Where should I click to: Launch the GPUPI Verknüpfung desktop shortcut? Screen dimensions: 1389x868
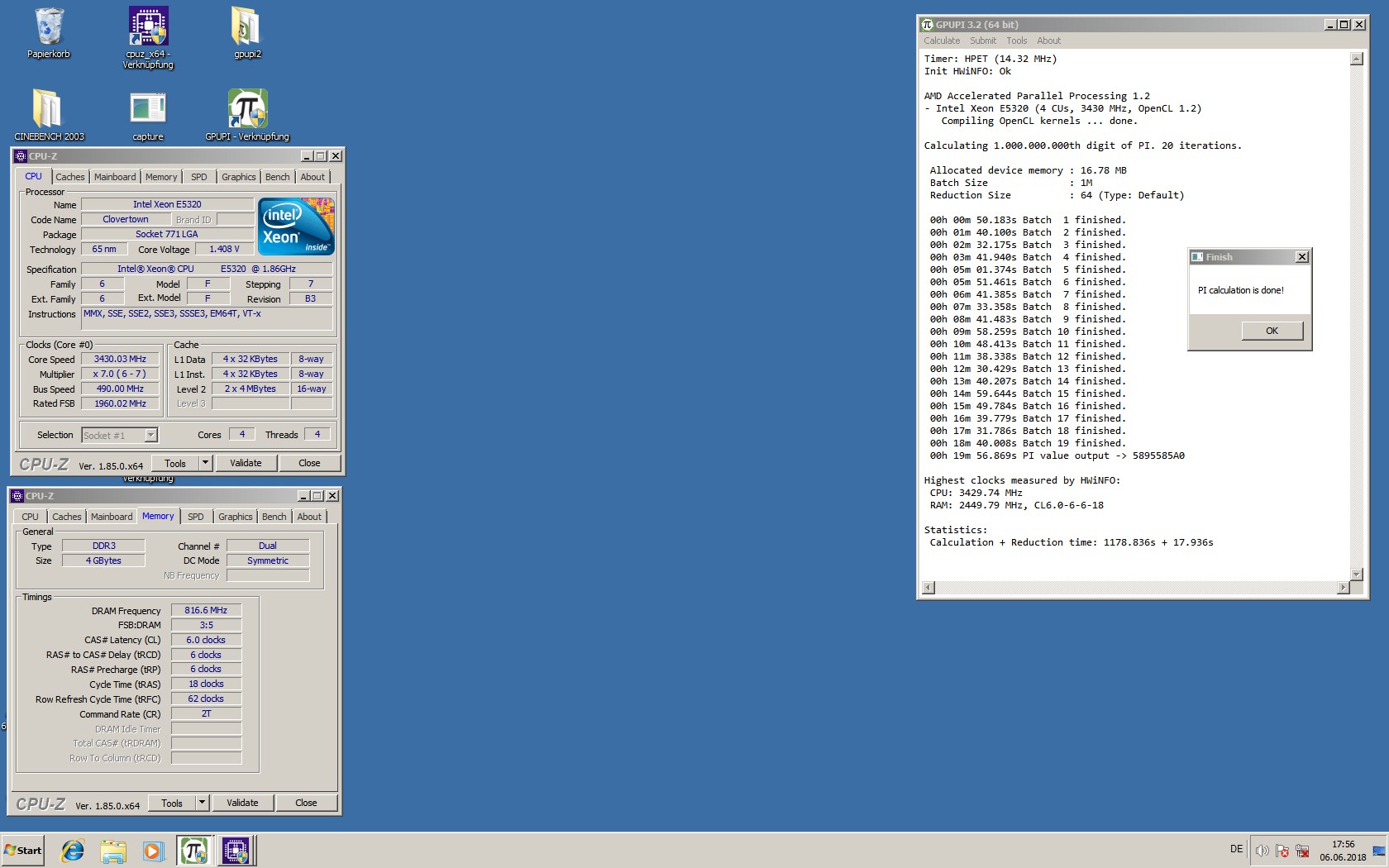[x=247, y=114]
